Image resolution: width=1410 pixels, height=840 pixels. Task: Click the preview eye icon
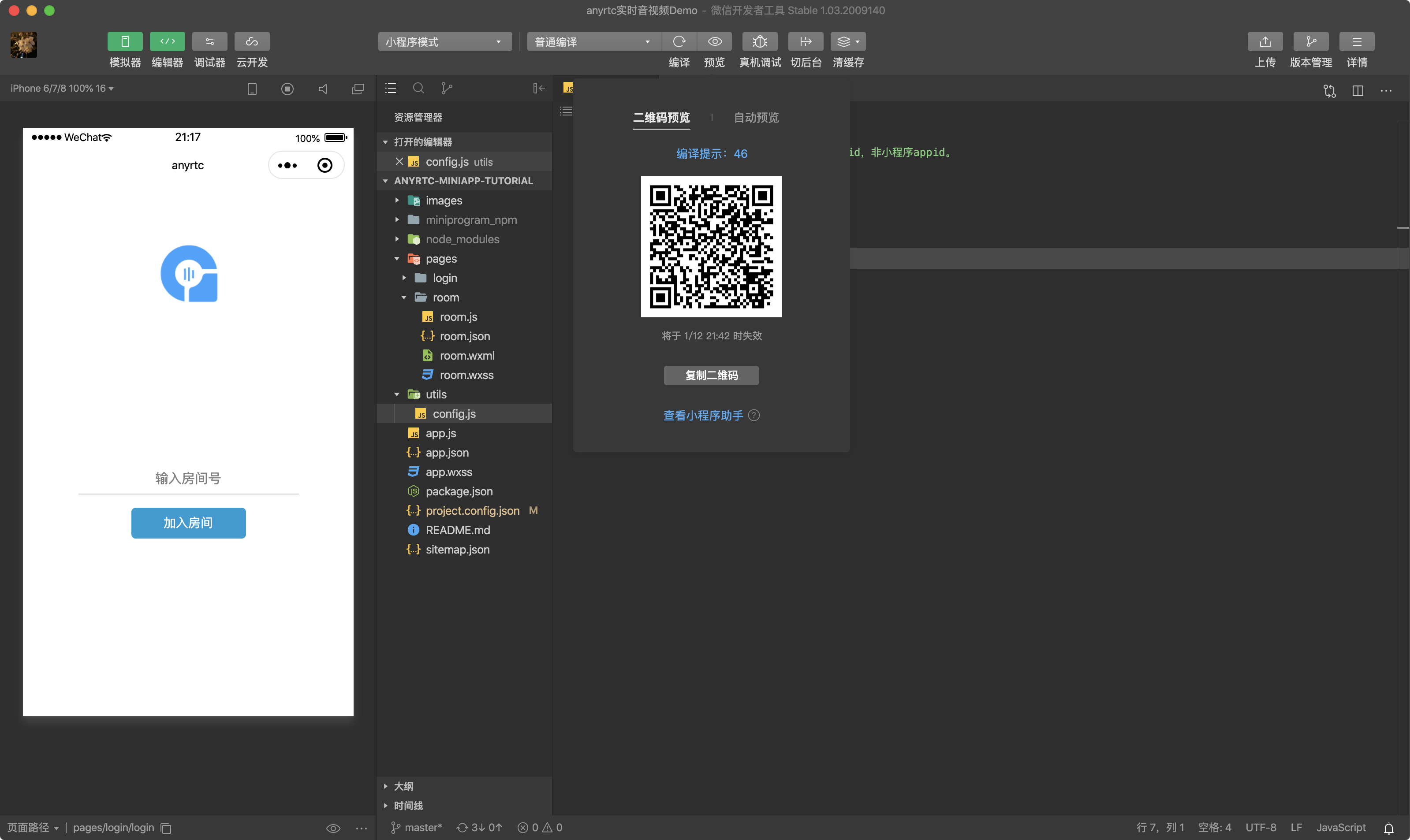coord(715,41)
